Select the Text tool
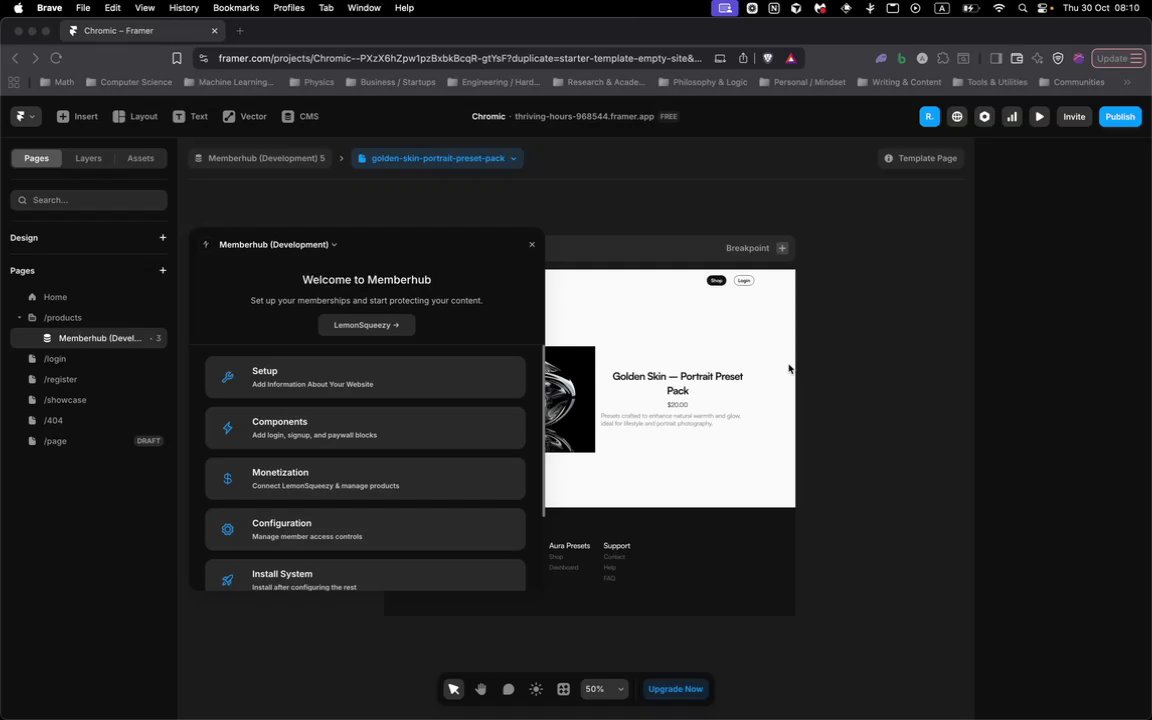This screenshot has height=720, width=1152. click(190, 116)
